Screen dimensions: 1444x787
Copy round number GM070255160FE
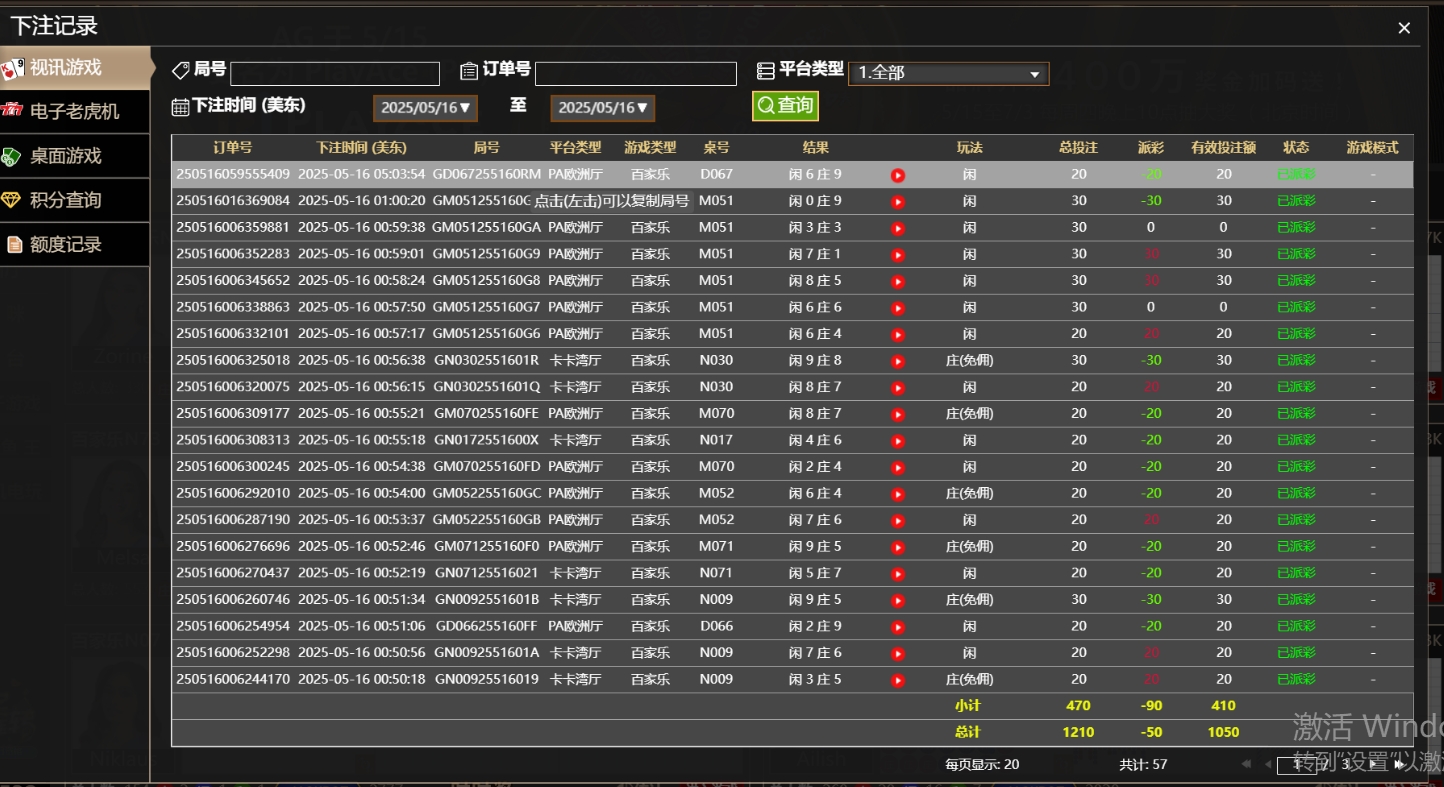coord(486,413)
